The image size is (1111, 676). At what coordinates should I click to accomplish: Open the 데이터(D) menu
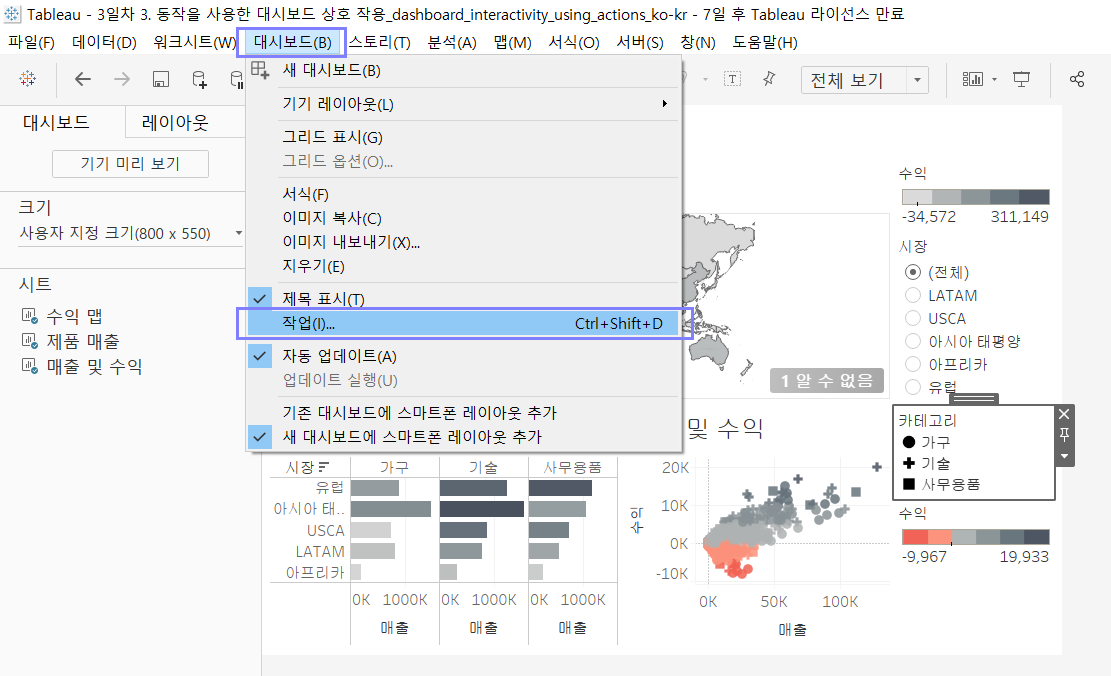click(104, 43)
